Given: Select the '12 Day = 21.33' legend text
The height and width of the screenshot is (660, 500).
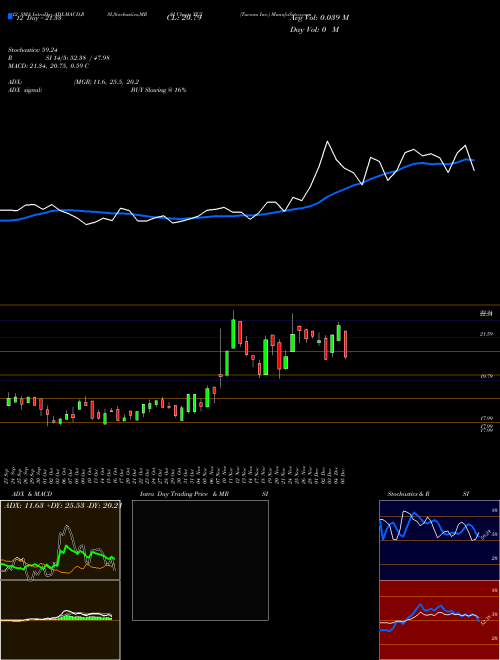Looking at the screenshot, I should coord(37,18).
